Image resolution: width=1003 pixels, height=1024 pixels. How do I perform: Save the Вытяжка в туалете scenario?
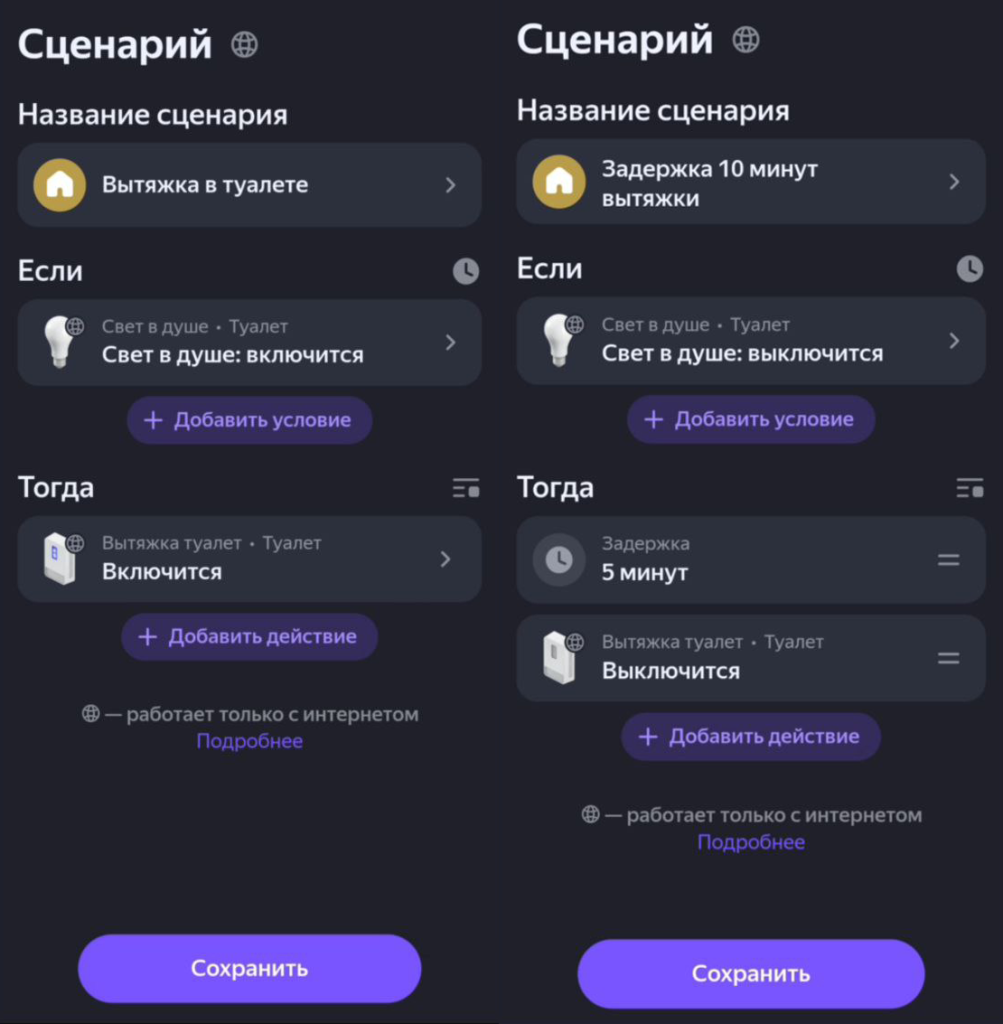click(x=249, y=968)
